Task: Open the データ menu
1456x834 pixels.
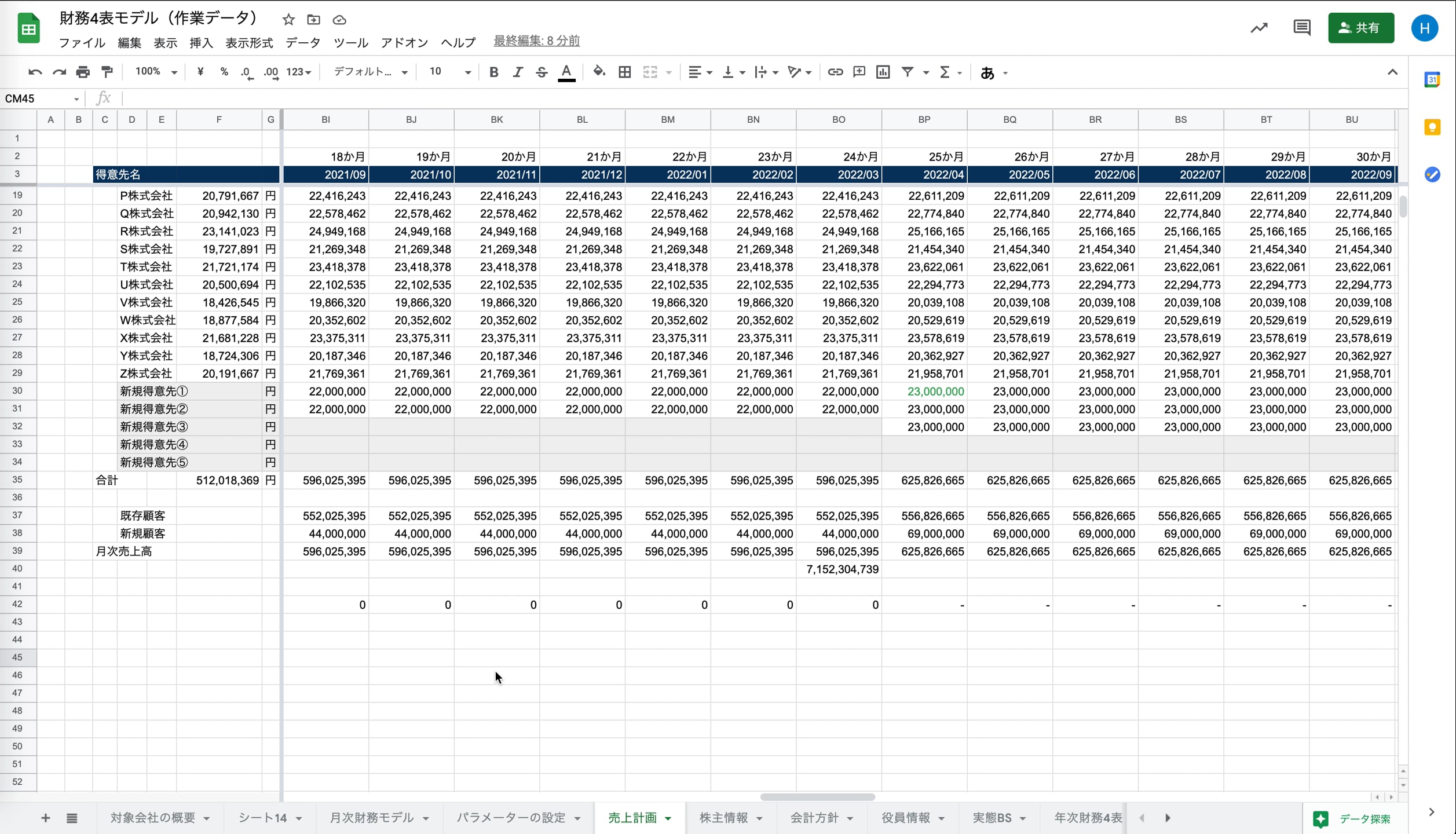Action: click(302, 42)
